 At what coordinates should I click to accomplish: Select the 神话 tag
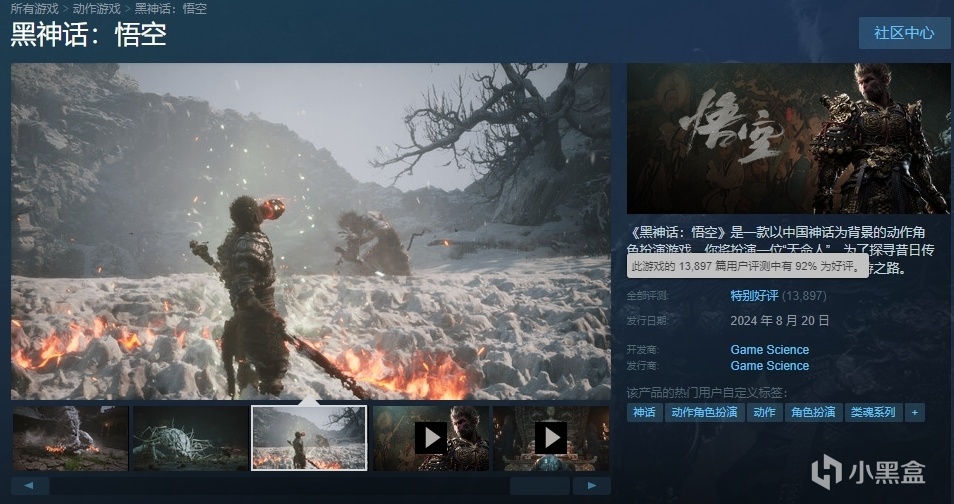[x=644, y=412]
